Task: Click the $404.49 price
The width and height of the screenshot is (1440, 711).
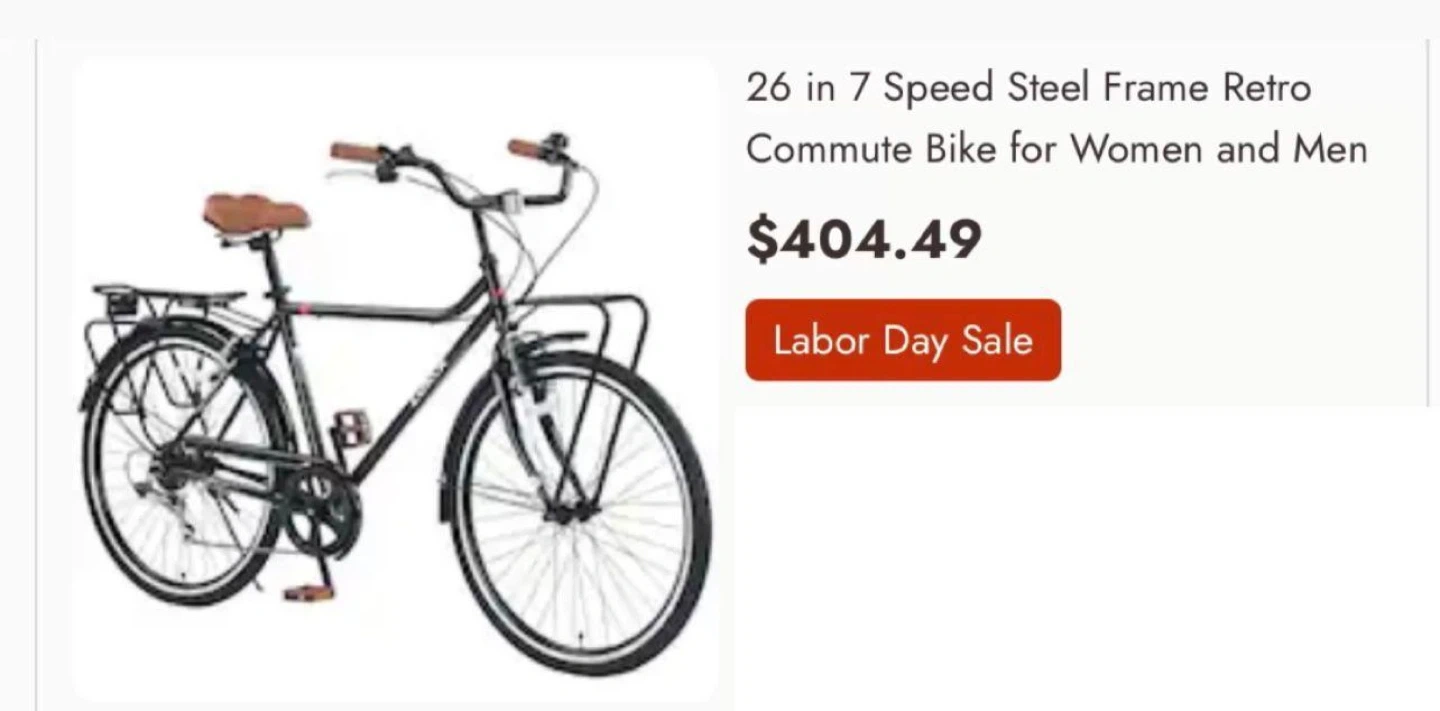Action: 864,240
